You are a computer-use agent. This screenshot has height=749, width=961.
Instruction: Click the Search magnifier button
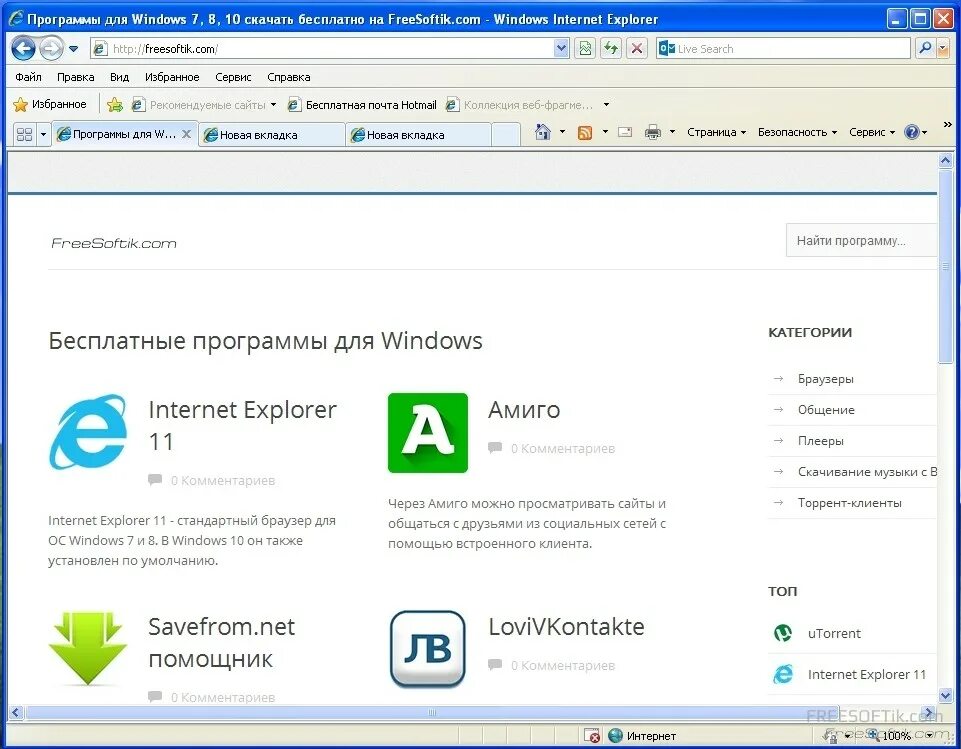point(925,48)
